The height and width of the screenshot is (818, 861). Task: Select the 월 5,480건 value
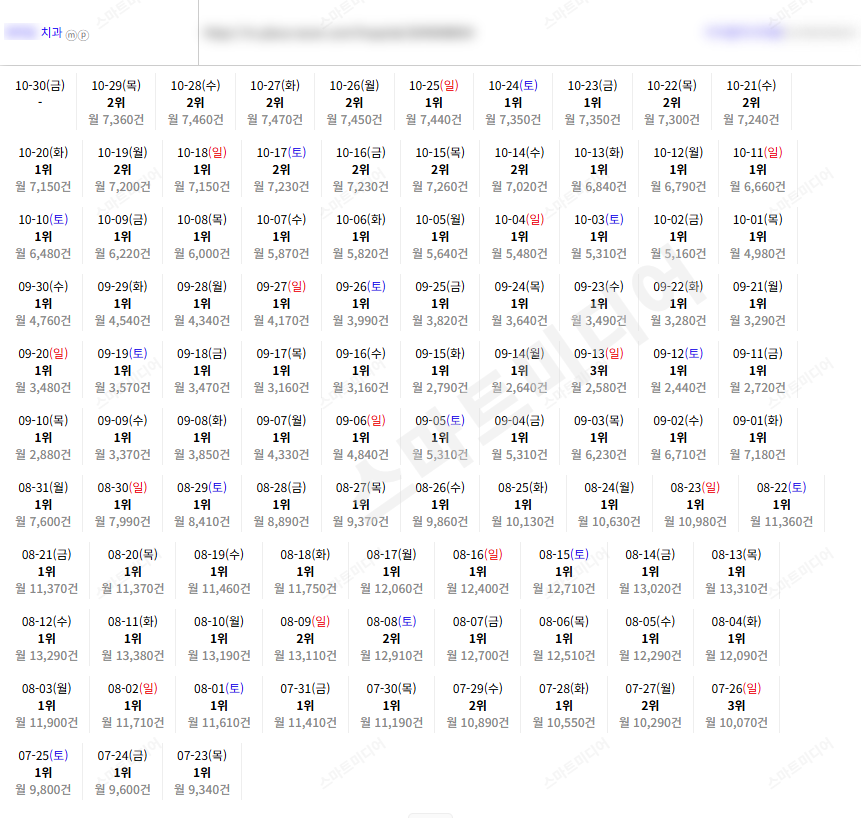pyautogui.click(x=519, y=254)
